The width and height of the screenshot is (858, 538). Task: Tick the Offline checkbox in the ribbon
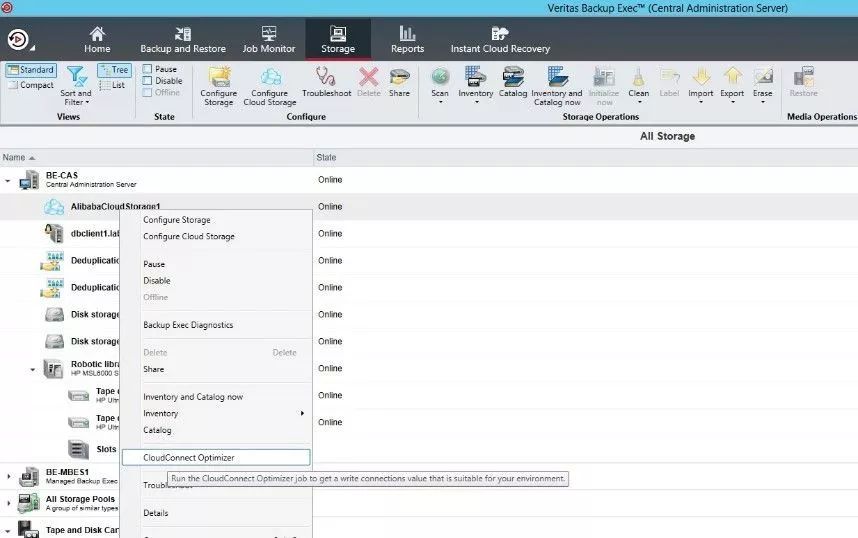147,92
